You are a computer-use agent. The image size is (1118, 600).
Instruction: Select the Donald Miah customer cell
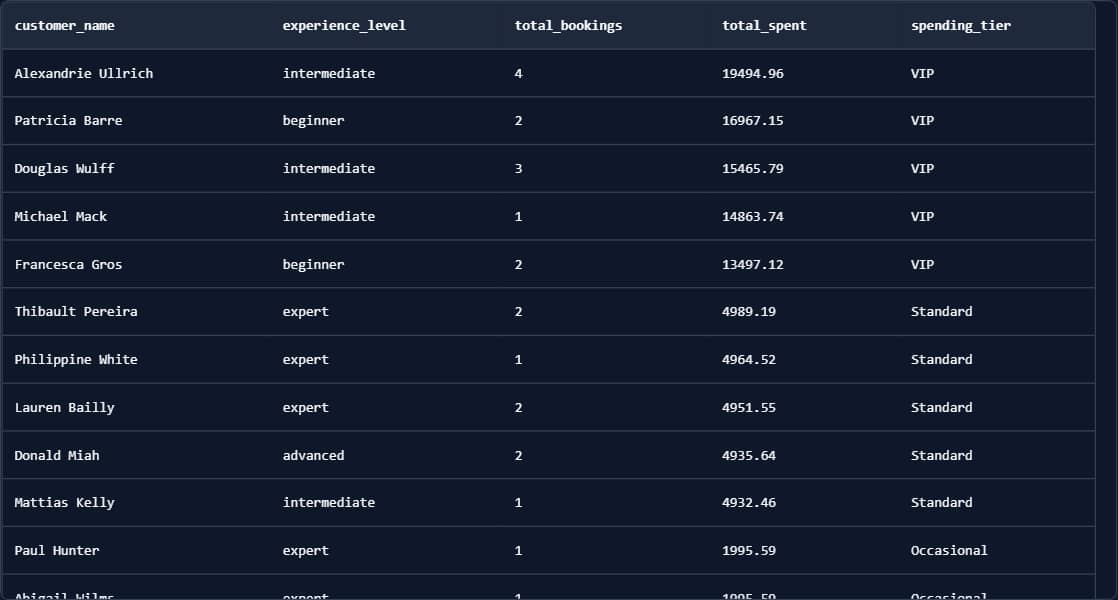(x=57, y=456)
